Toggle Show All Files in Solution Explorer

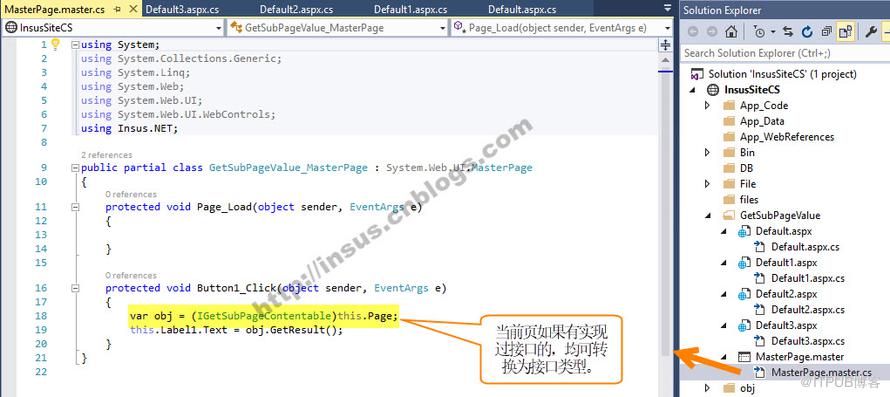click(x=845, y=32)
